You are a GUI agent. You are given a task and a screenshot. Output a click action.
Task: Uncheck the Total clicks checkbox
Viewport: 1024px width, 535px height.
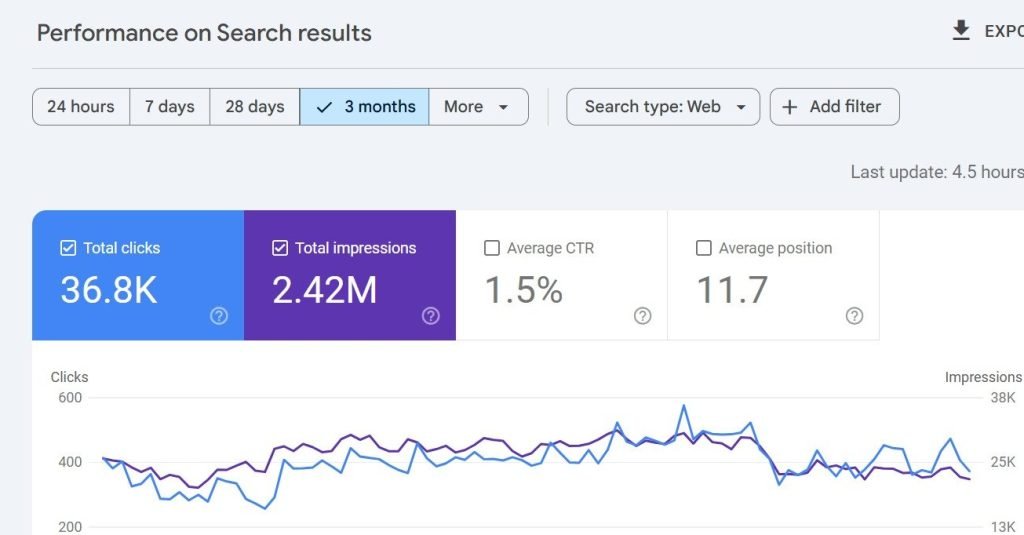point(68,248)
